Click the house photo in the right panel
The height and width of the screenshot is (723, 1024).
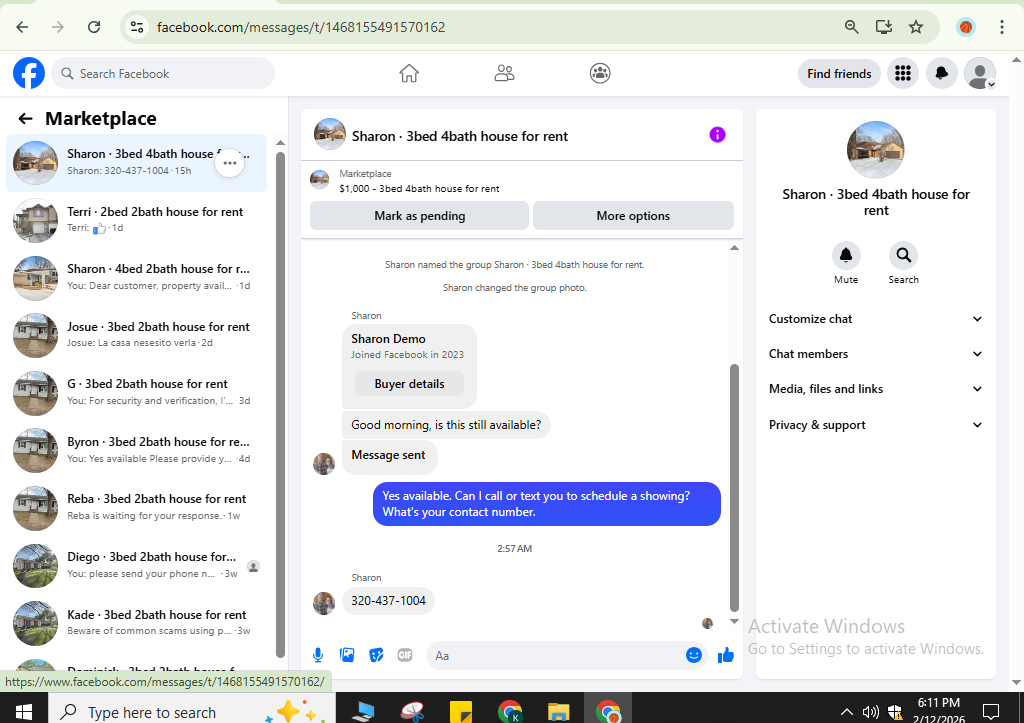point(875,150)
